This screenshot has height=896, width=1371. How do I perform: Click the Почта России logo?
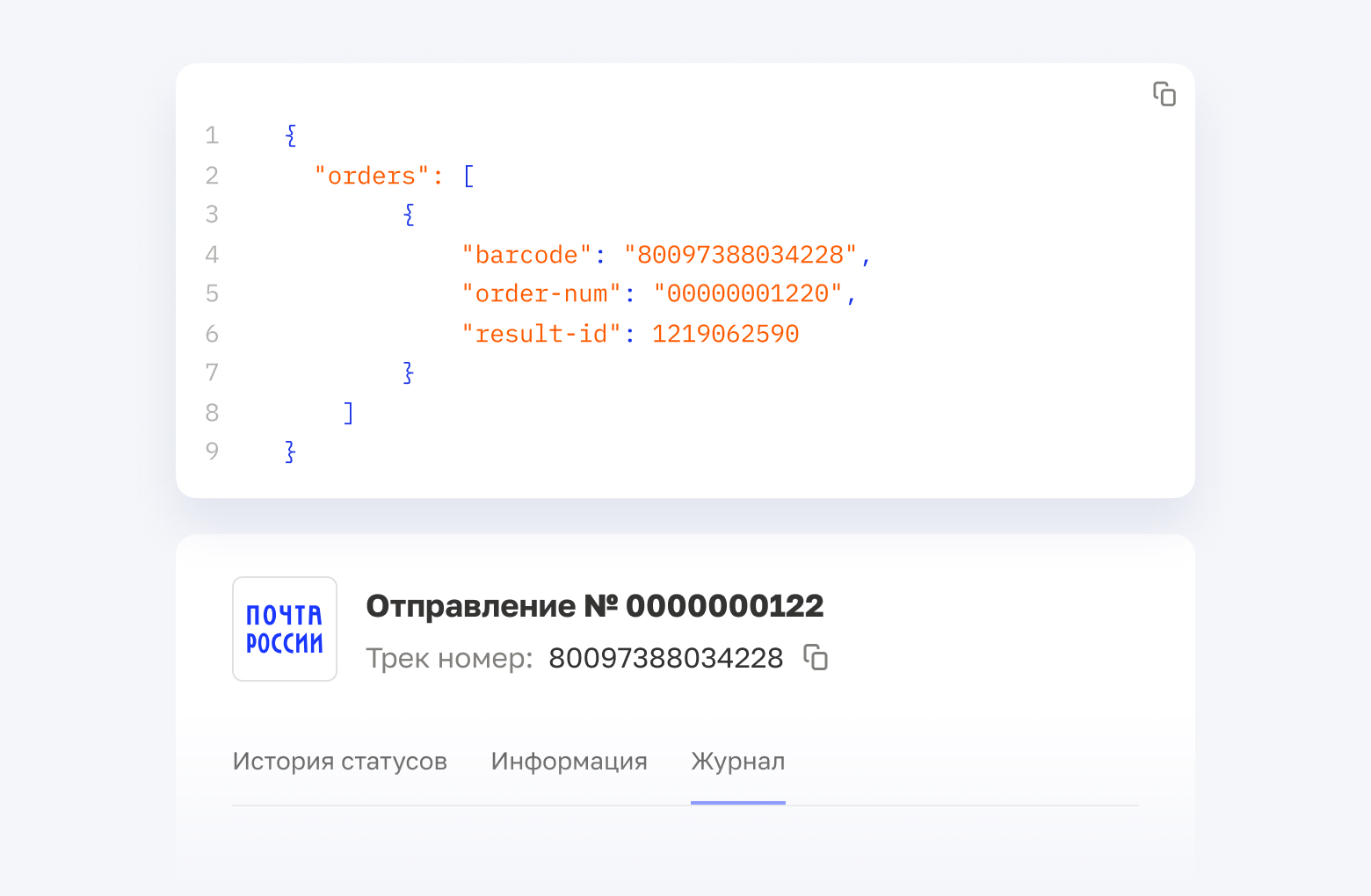[x=285, y=629]
